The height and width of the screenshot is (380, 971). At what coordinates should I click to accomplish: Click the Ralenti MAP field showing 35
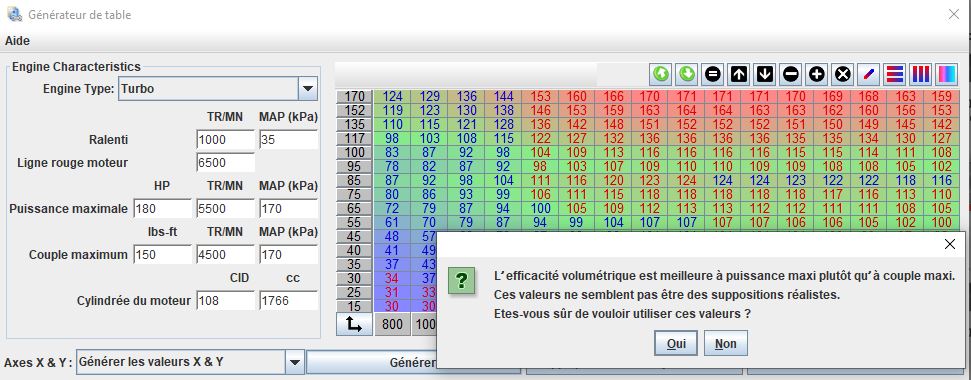289,140
